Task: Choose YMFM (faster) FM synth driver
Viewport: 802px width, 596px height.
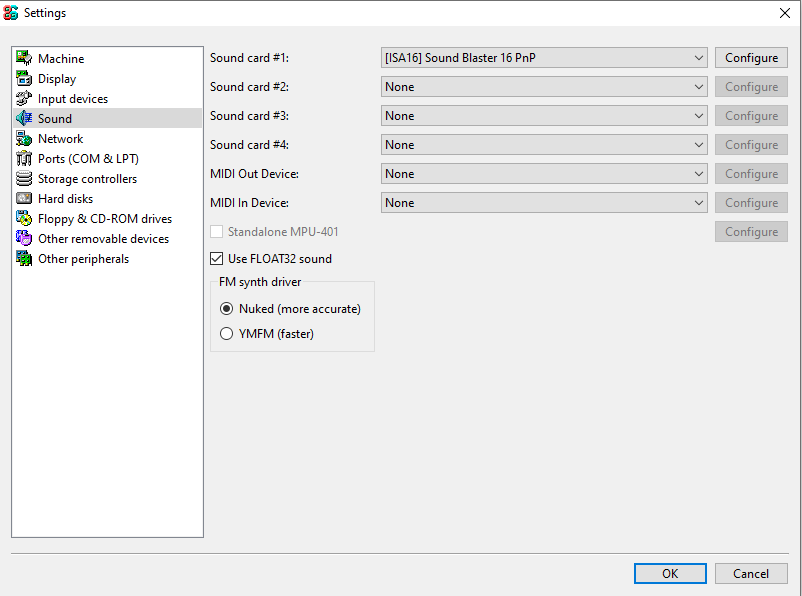Action: tap(226, 334)
